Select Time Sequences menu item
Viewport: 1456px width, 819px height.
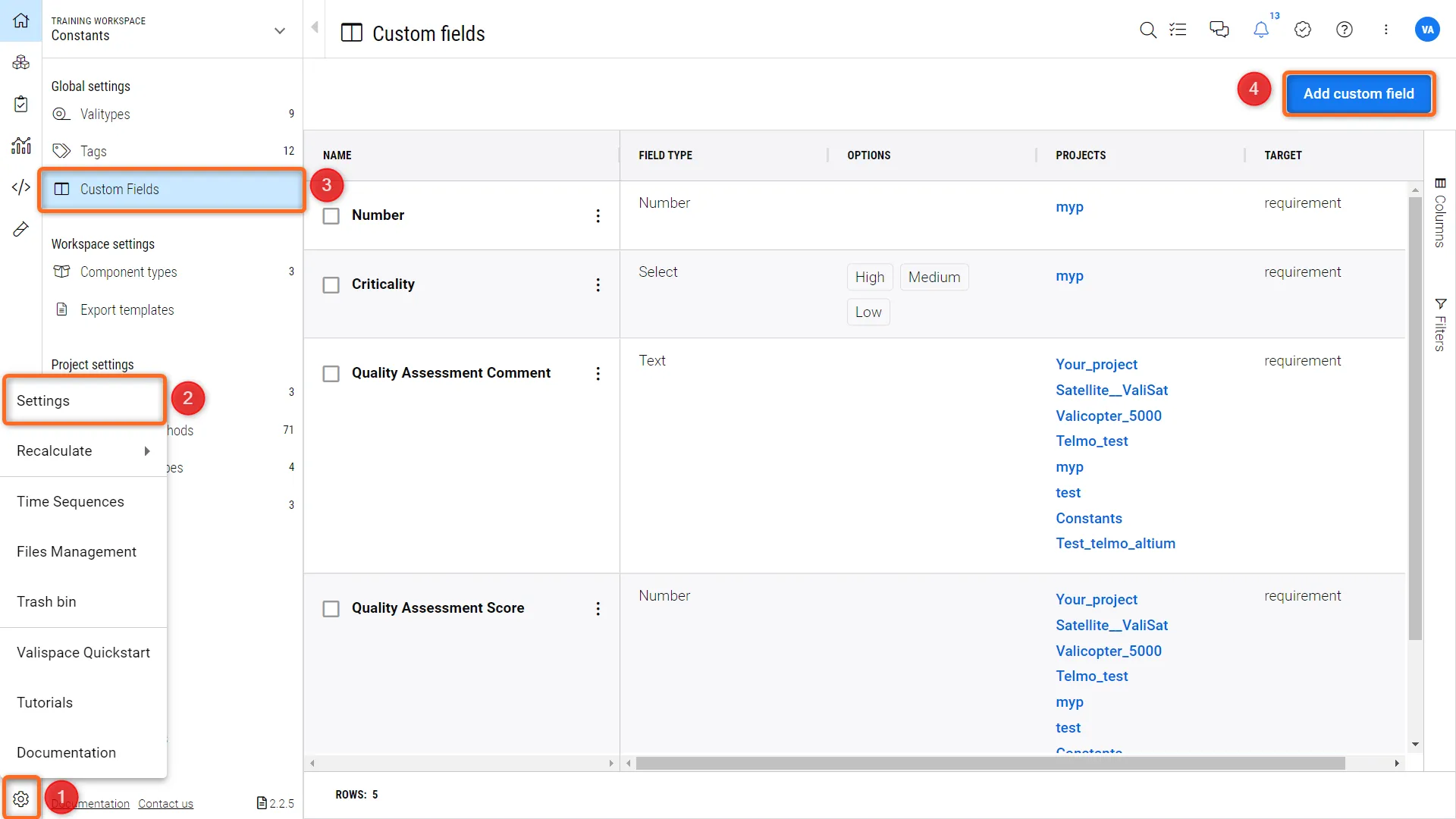click(x=71, y=501)
